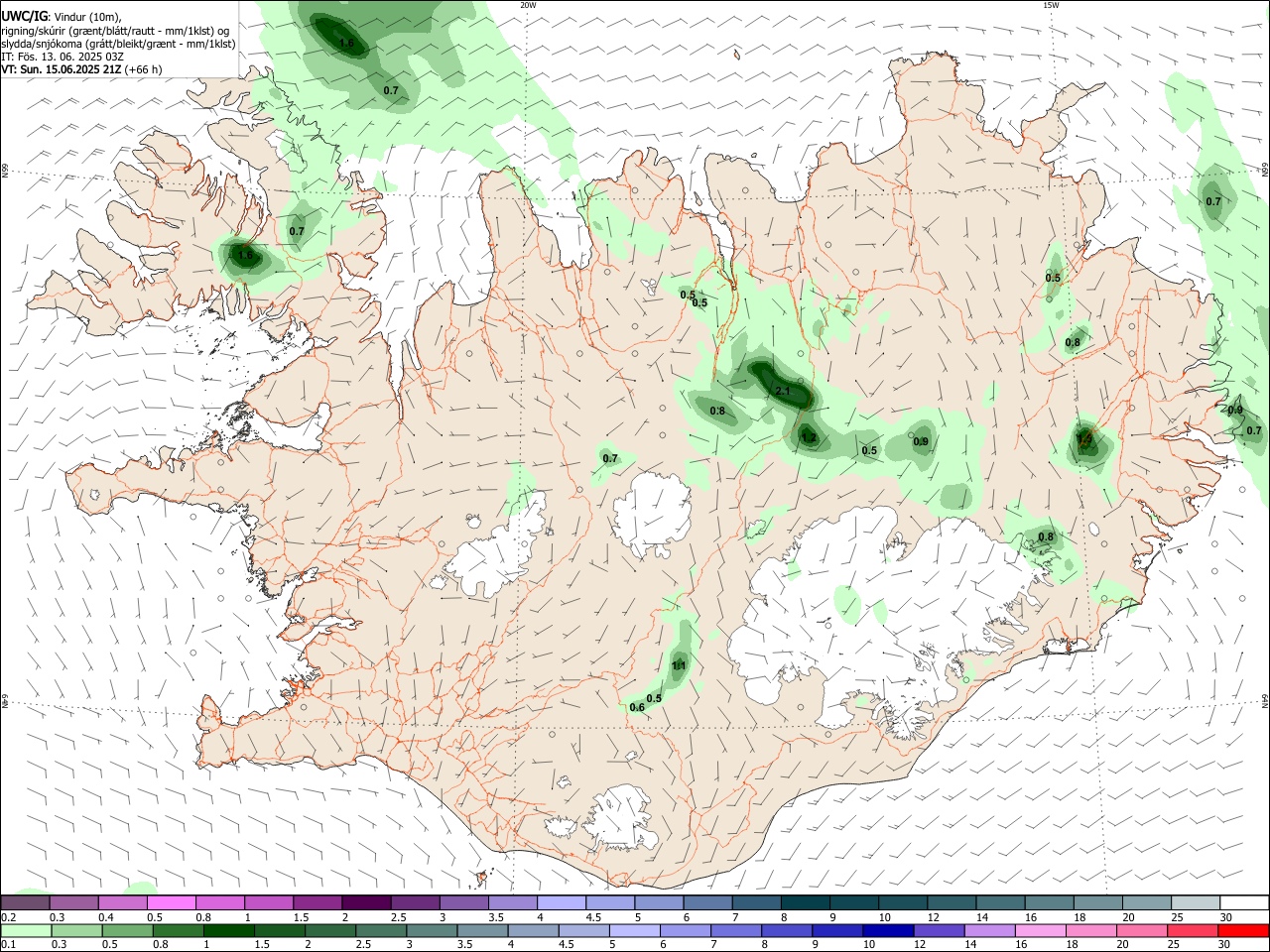Click the 20W longitude label
Viewport: 1270px width, 952px height.
[528, 5]
